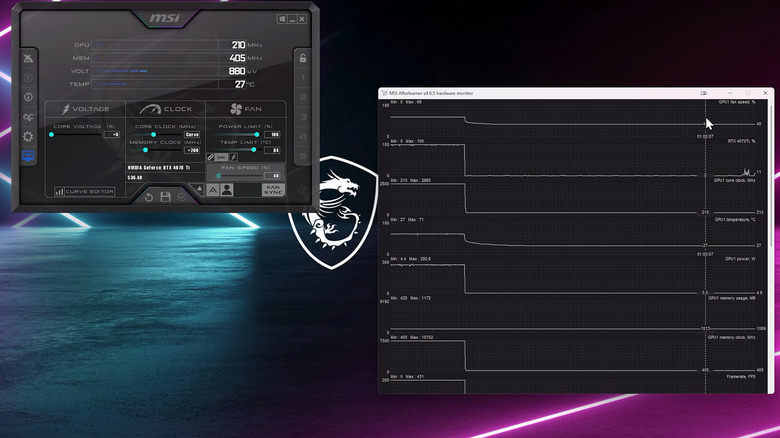This screenshot has width=780, height=438.
Task: Open the MSI Kombustor jet icon in sidebar
Action: (x=28, y=58)
